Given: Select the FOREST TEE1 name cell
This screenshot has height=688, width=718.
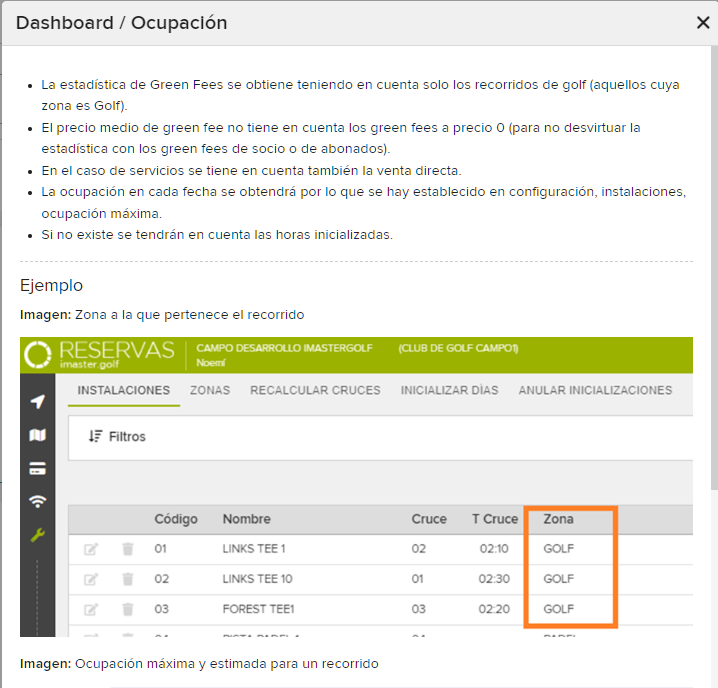Looking at the screenshot, I should click(258, 609).
